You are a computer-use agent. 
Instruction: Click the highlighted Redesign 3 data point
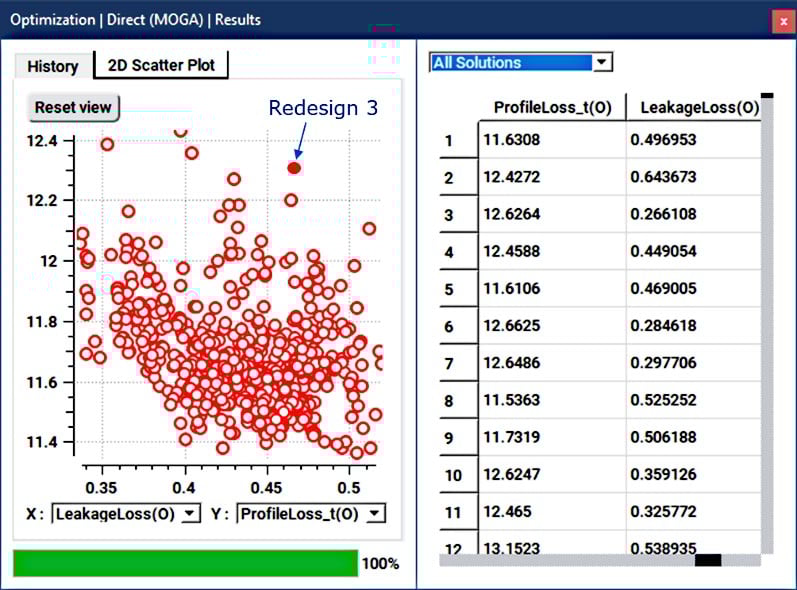(x=294, y=167)
